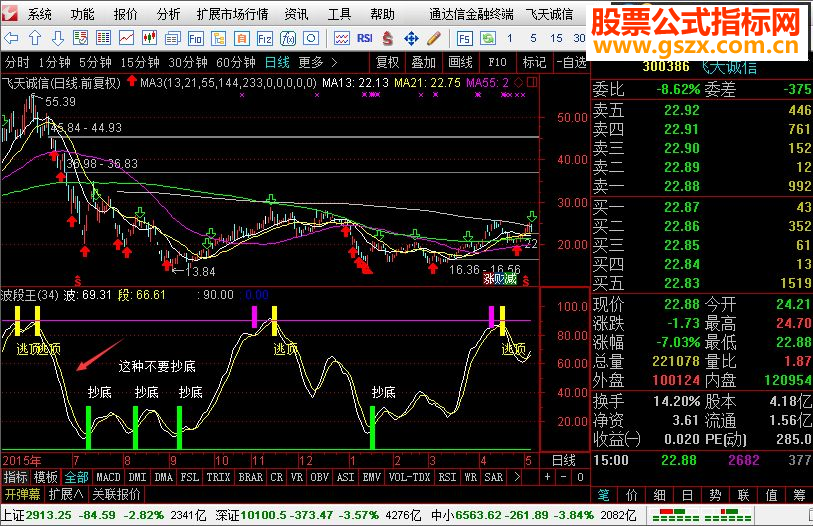
Task: Click the green refresh toolbar icon
Action: [x=487, y=38]
